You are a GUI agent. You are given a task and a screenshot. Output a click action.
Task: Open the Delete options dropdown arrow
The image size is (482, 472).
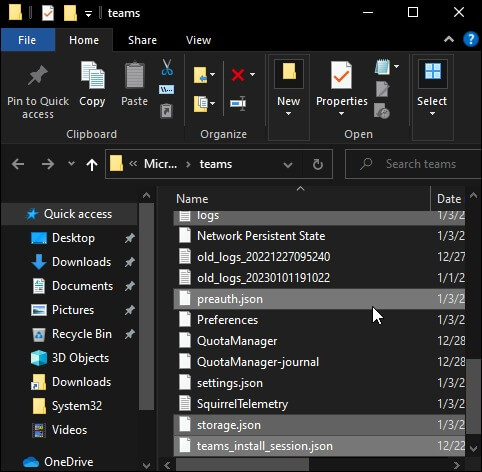point(253,75)
